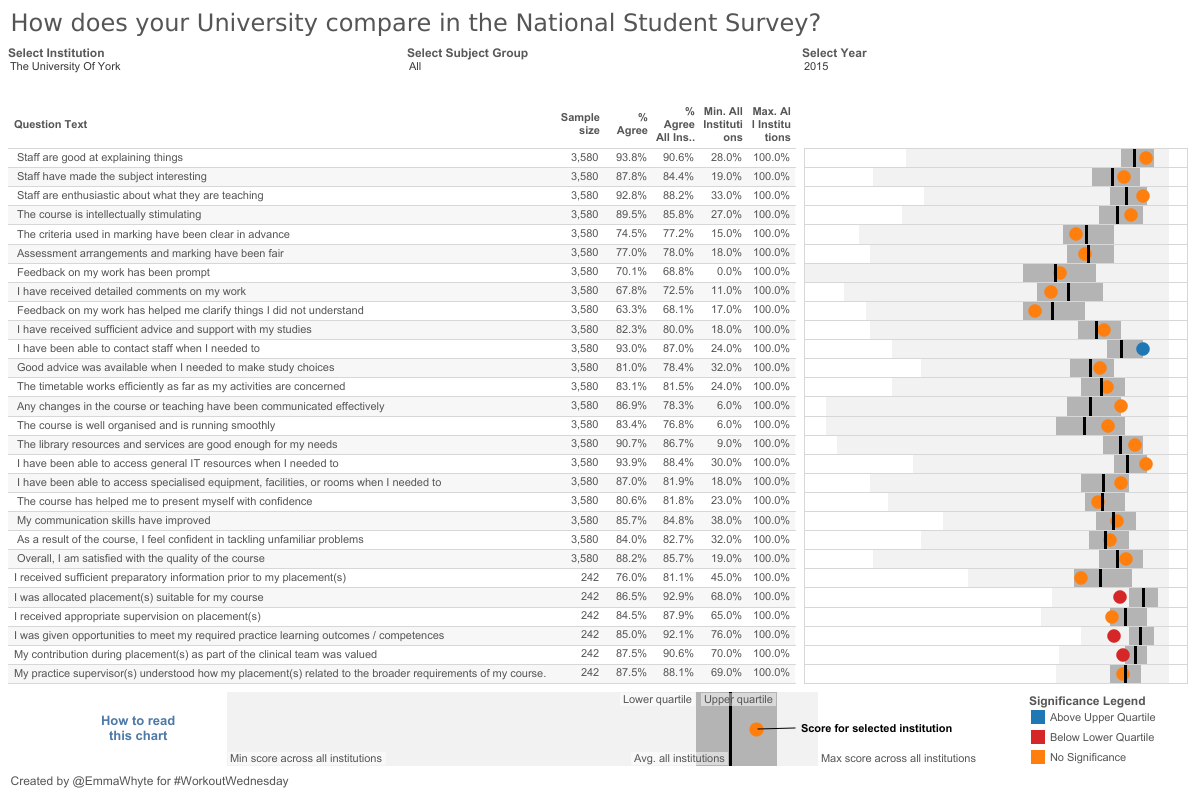Click the orange No Significance legend swatch
Screen dimensions: 1199x799
(x=1037, y=757)
